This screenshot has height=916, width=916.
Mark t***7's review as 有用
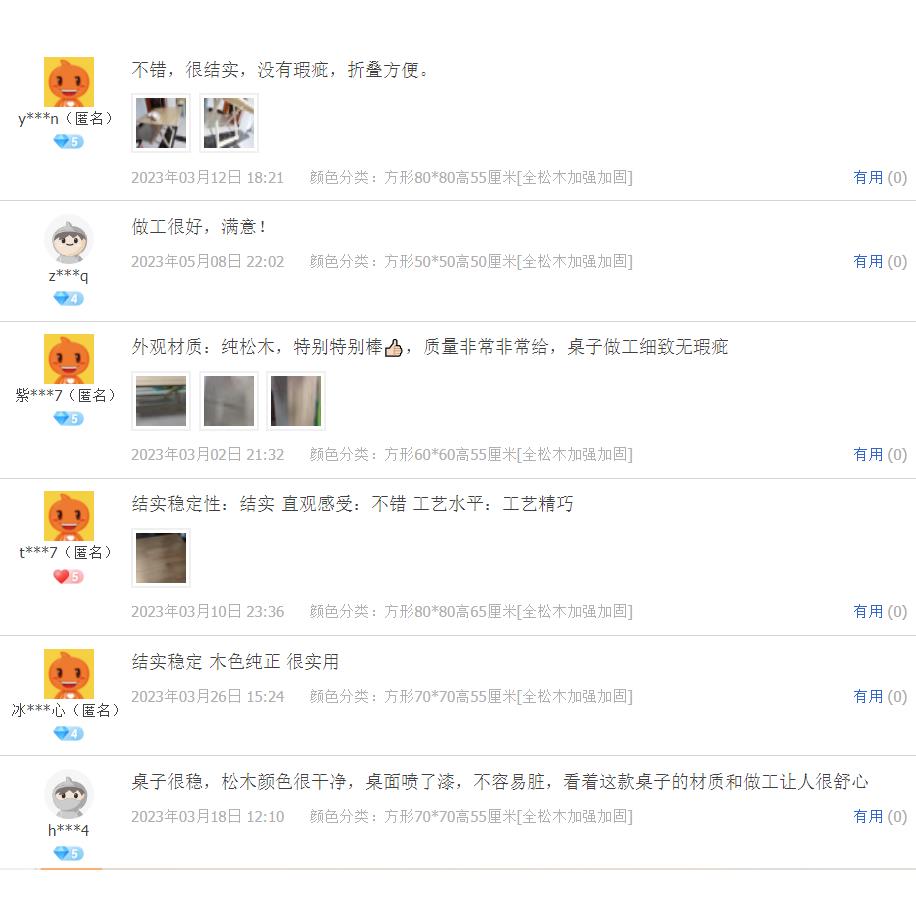[x=879, y=611]
